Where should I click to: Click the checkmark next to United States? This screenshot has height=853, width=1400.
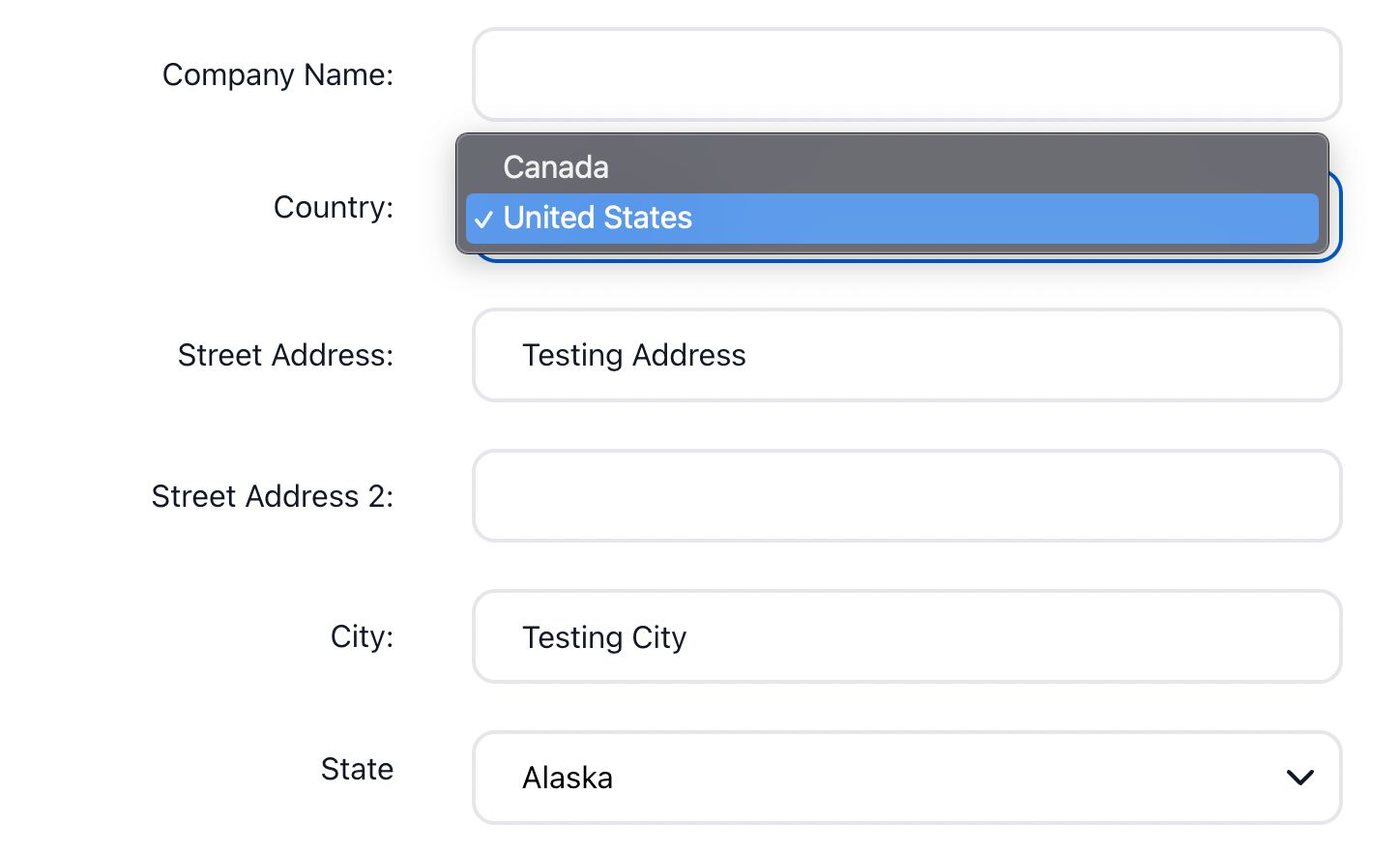(483, 220)
